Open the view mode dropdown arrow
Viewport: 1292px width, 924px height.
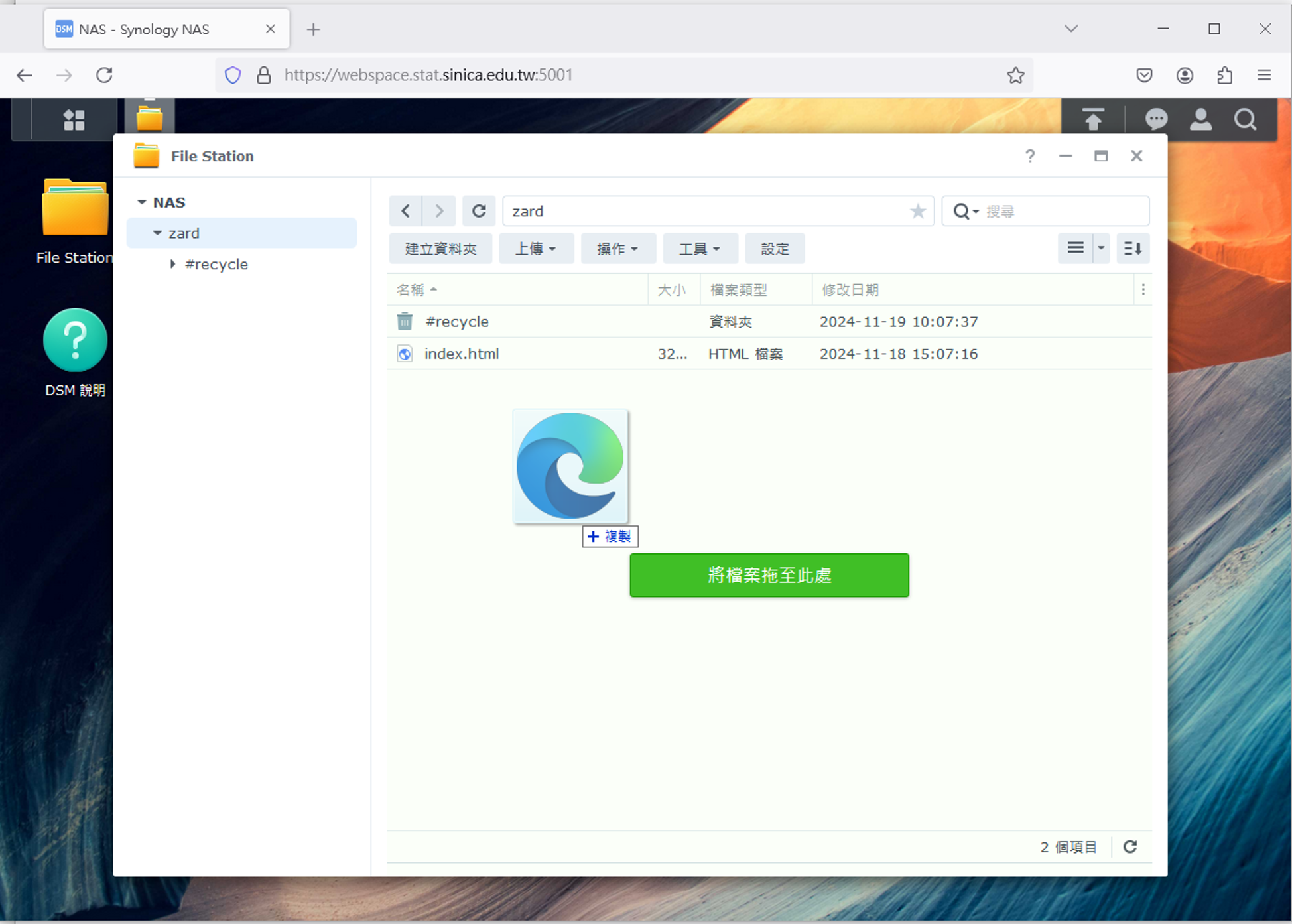[x=1101, y=249]
